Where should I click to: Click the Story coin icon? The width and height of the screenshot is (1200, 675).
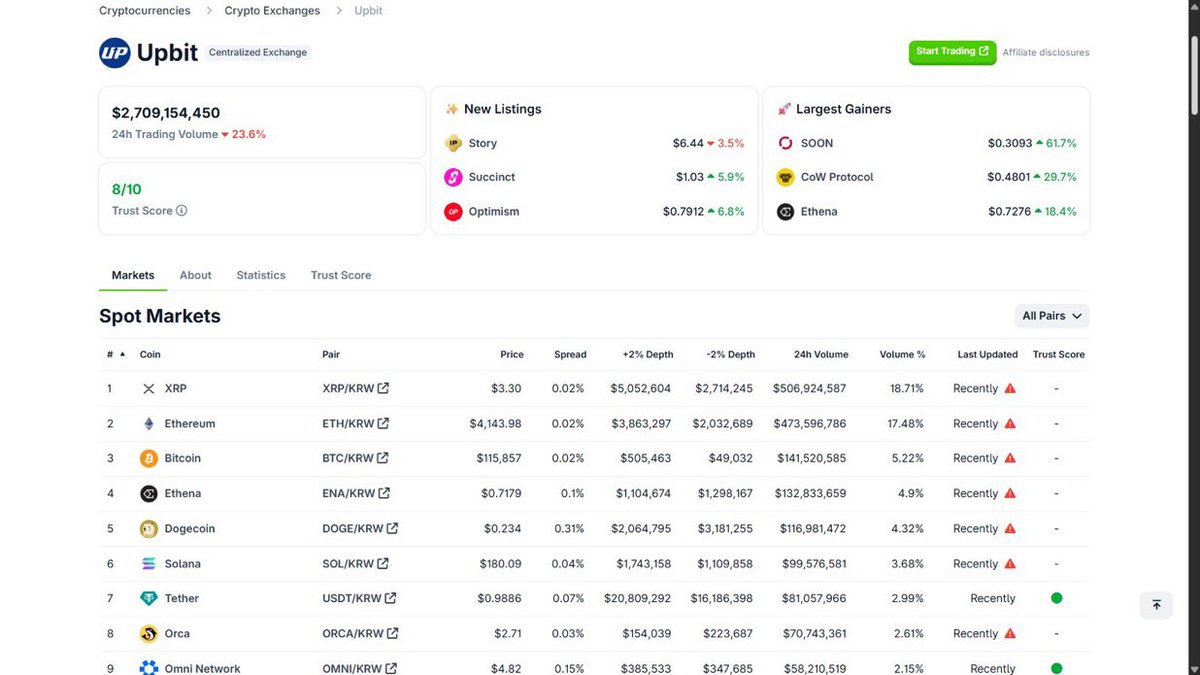[453, 143]
